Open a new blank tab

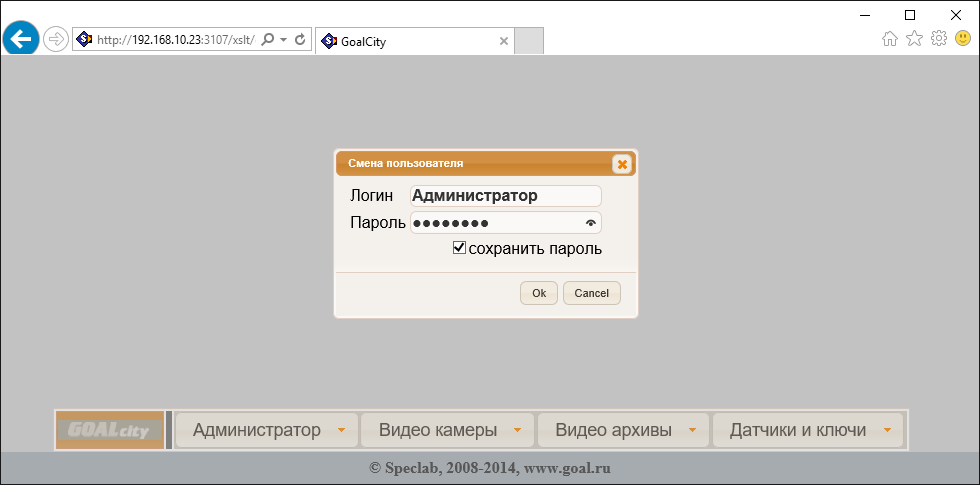tap(529, 41)
